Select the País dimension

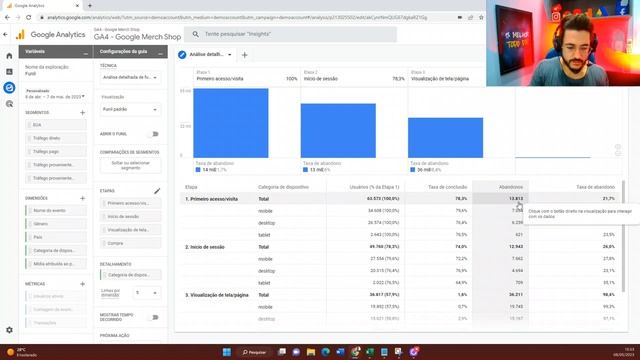(x=56, y=237)
